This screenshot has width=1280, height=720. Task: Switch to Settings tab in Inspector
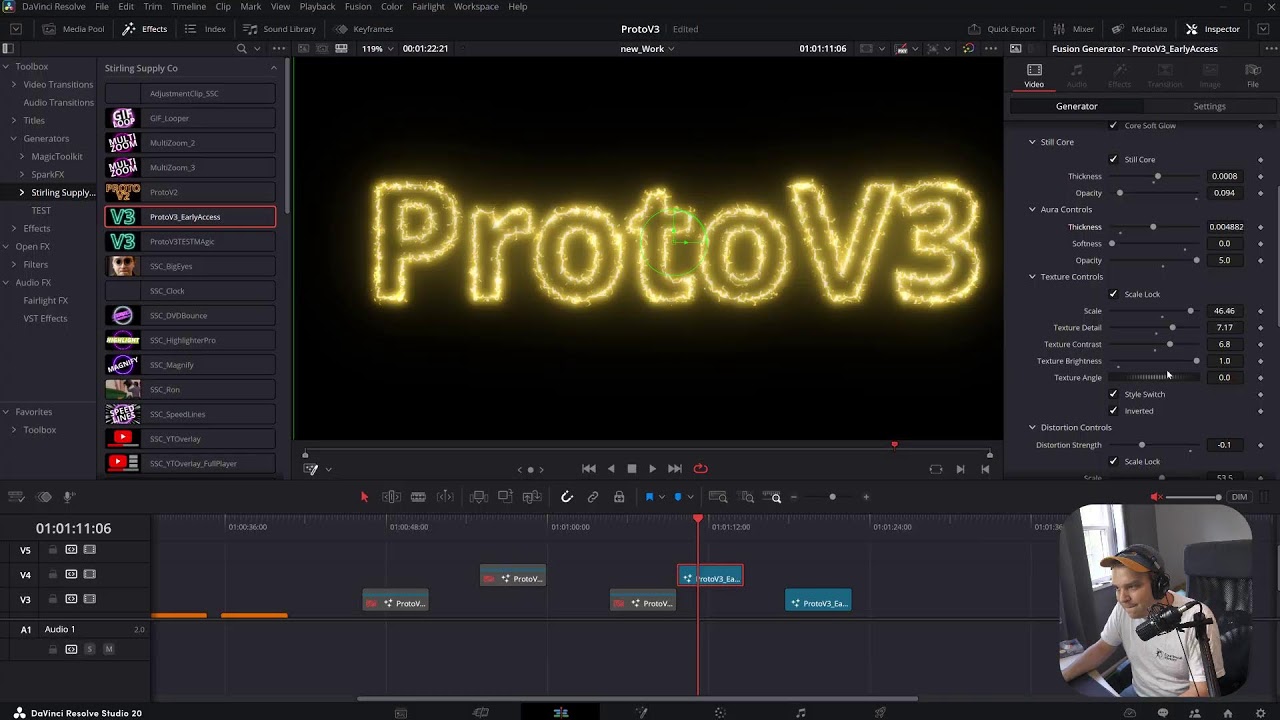pos(1209,106)
